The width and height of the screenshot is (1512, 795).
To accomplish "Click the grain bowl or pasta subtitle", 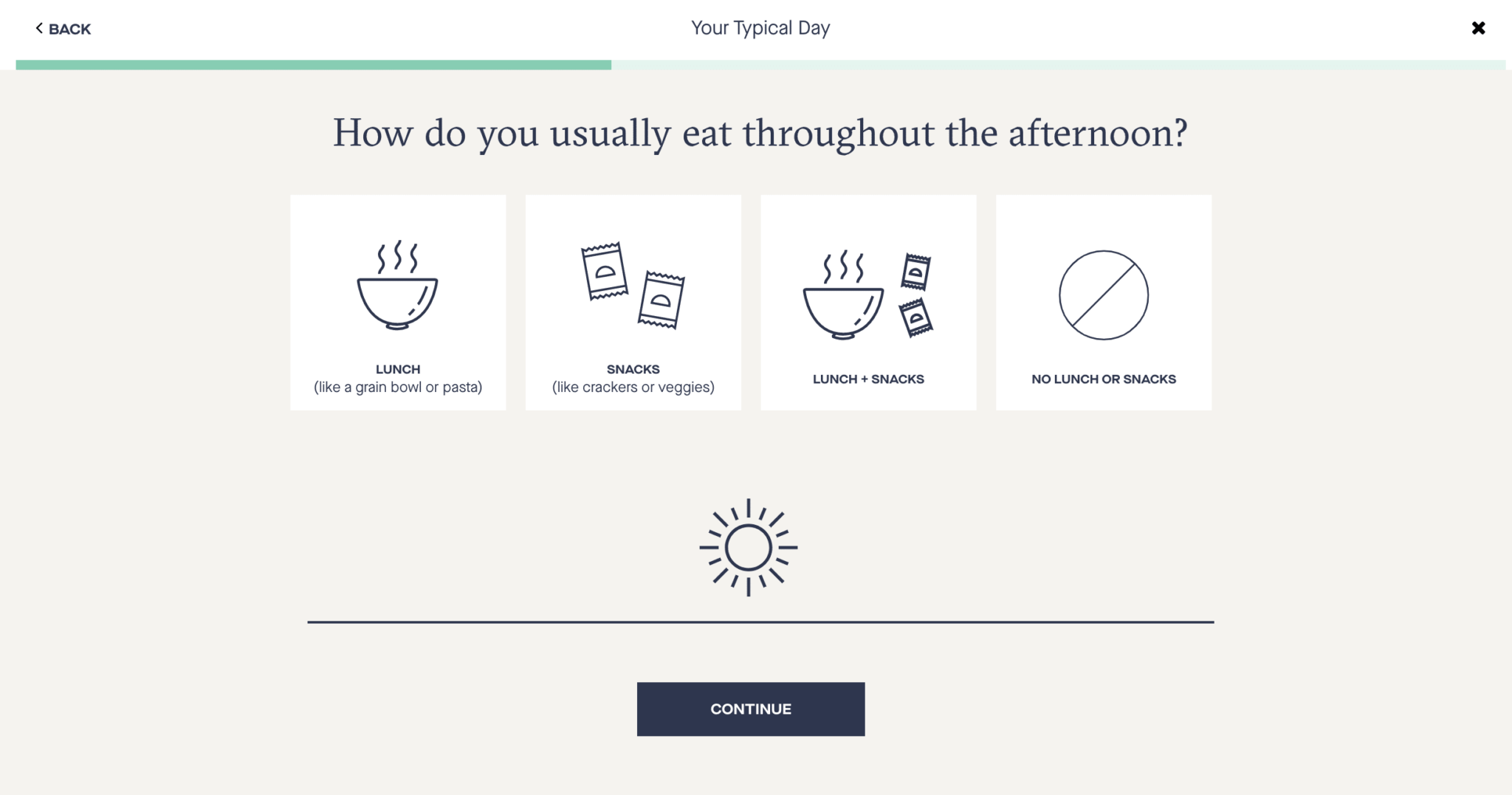I will click(398, 387).
